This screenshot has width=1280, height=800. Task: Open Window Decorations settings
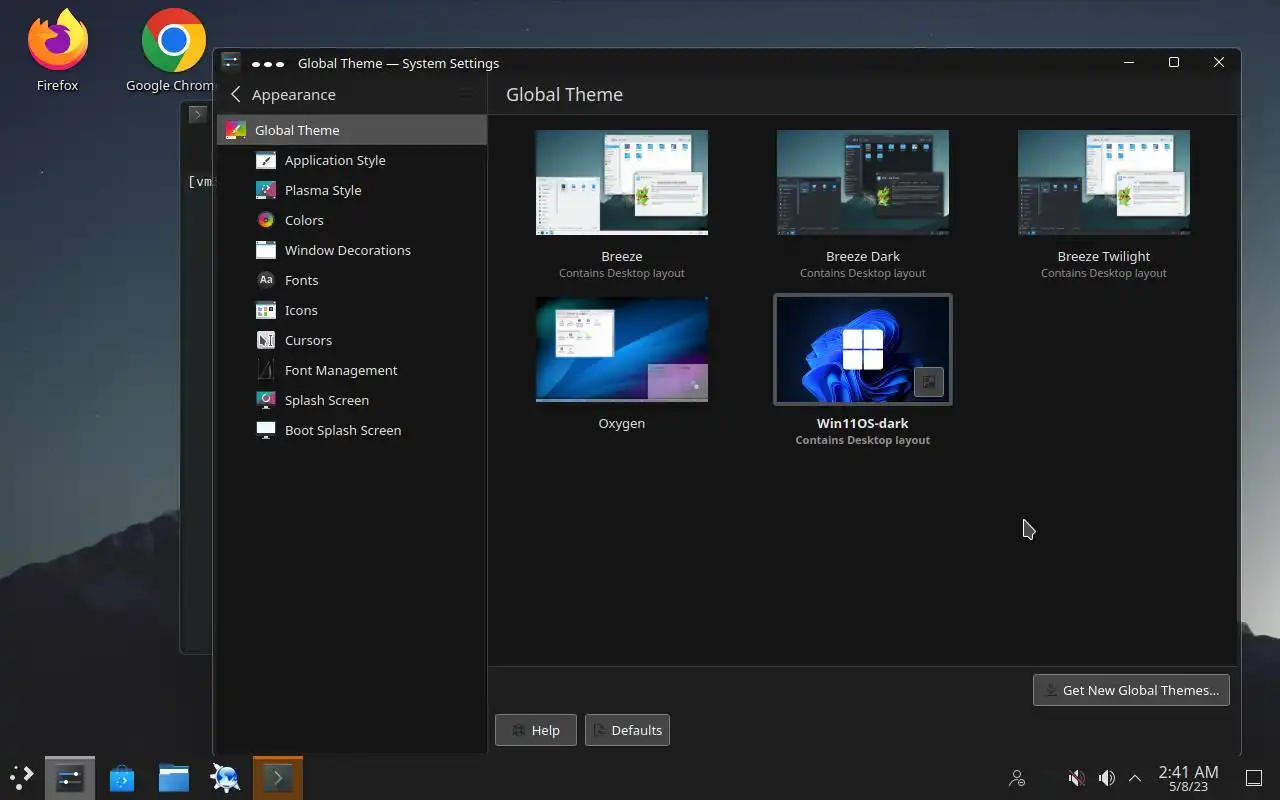(x=352, y=250)
